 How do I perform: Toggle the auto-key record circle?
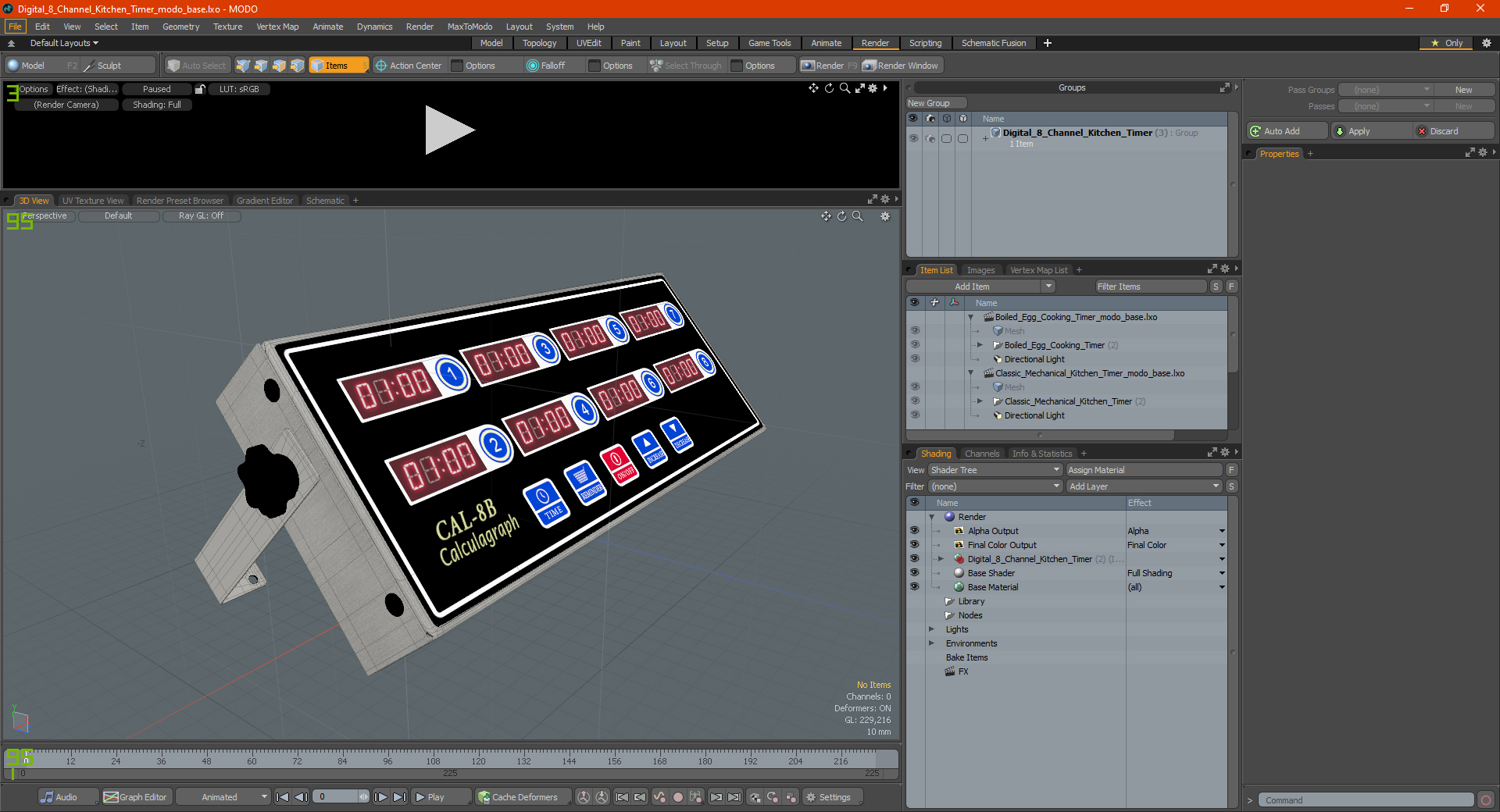678,797
